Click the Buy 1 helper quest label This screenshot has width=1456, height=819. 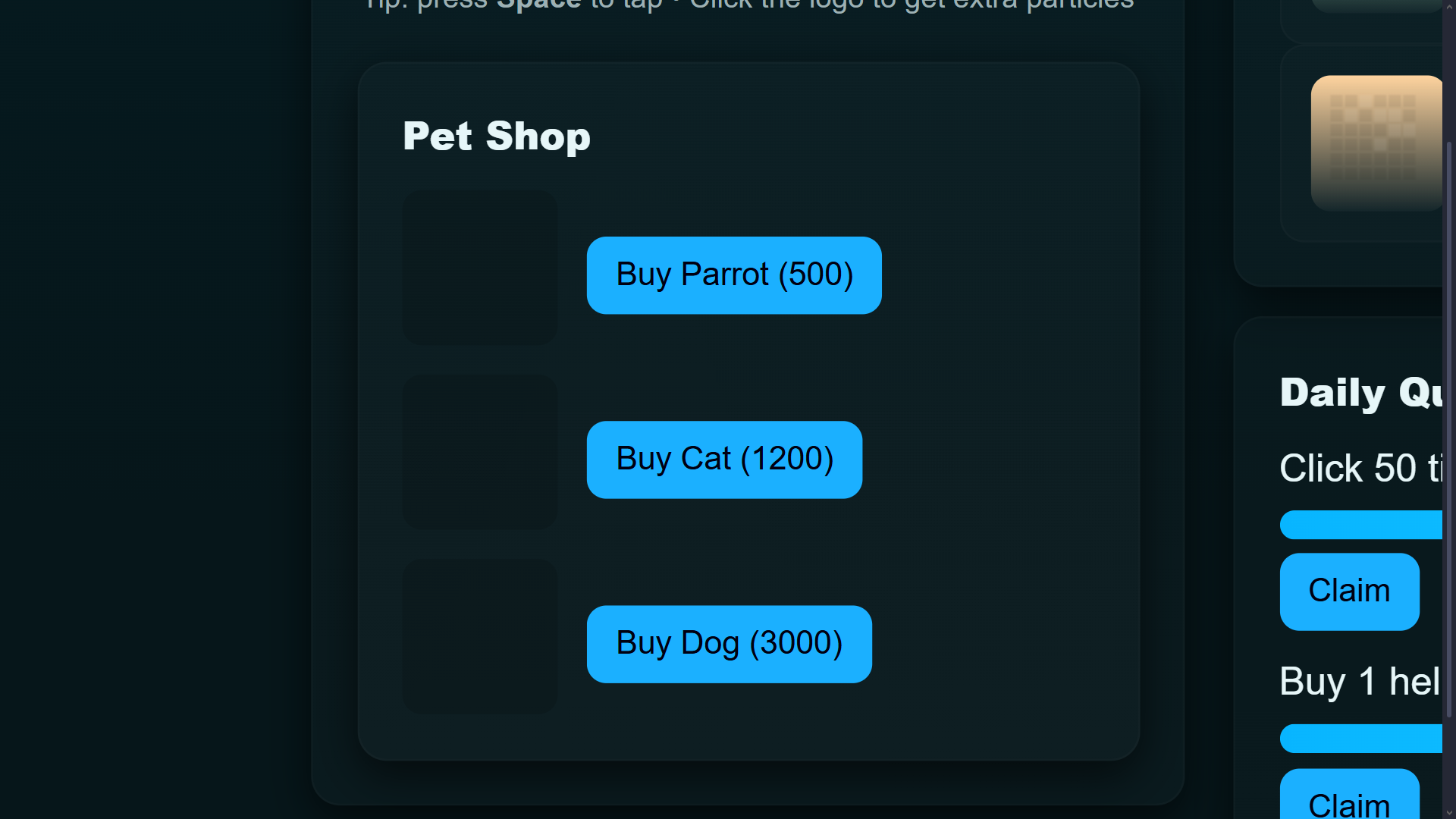1360,681
